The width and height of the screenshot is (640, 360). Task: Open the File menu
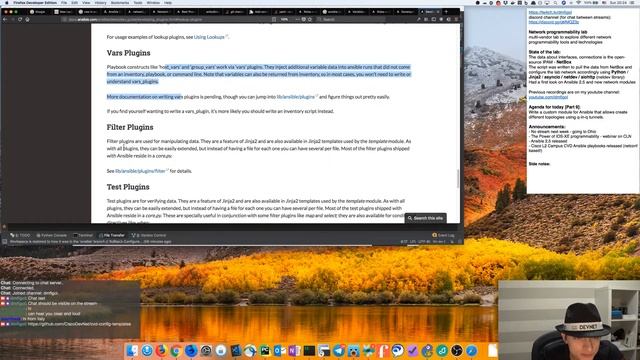[x=64, y=2]
